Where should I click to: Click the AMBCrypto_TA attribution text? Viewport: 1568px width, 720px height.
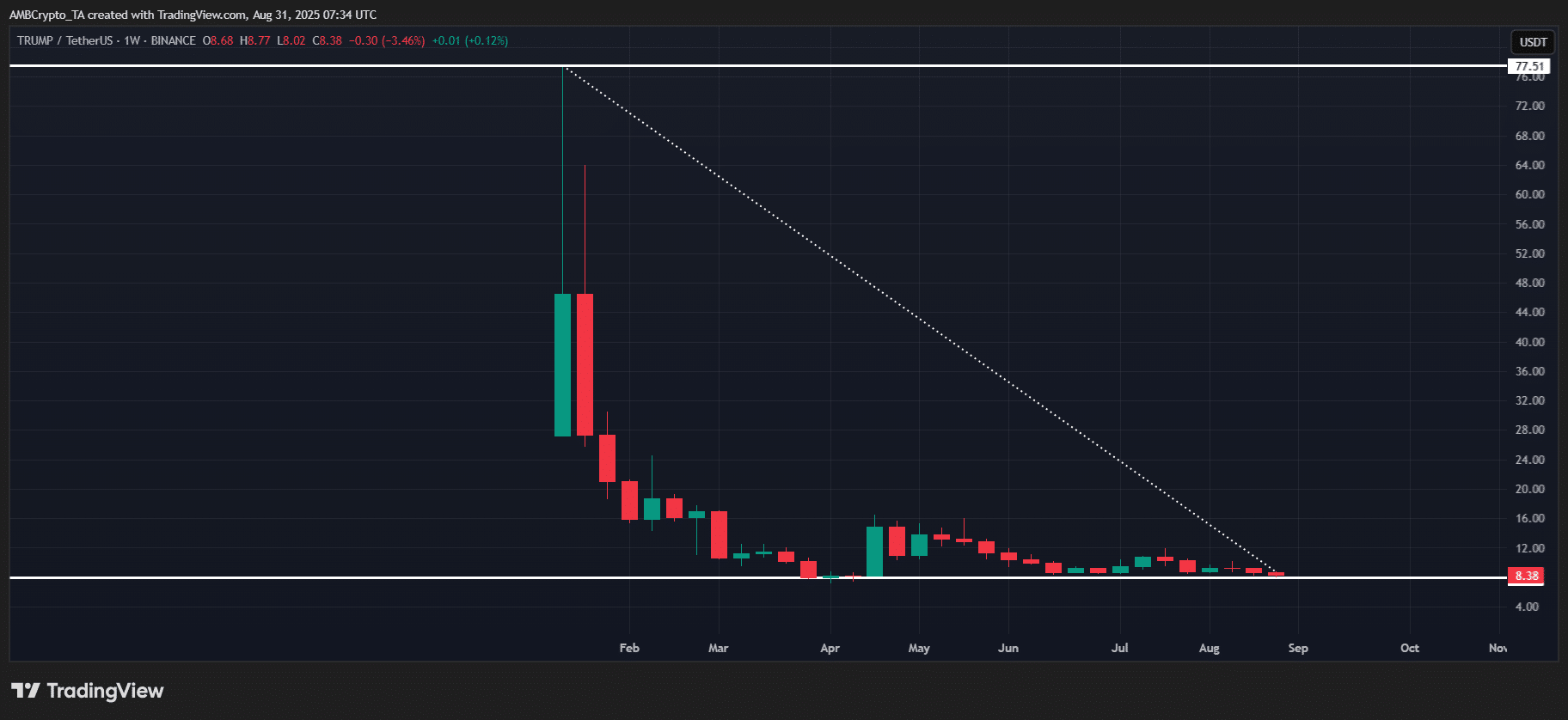tap(46, 15)
